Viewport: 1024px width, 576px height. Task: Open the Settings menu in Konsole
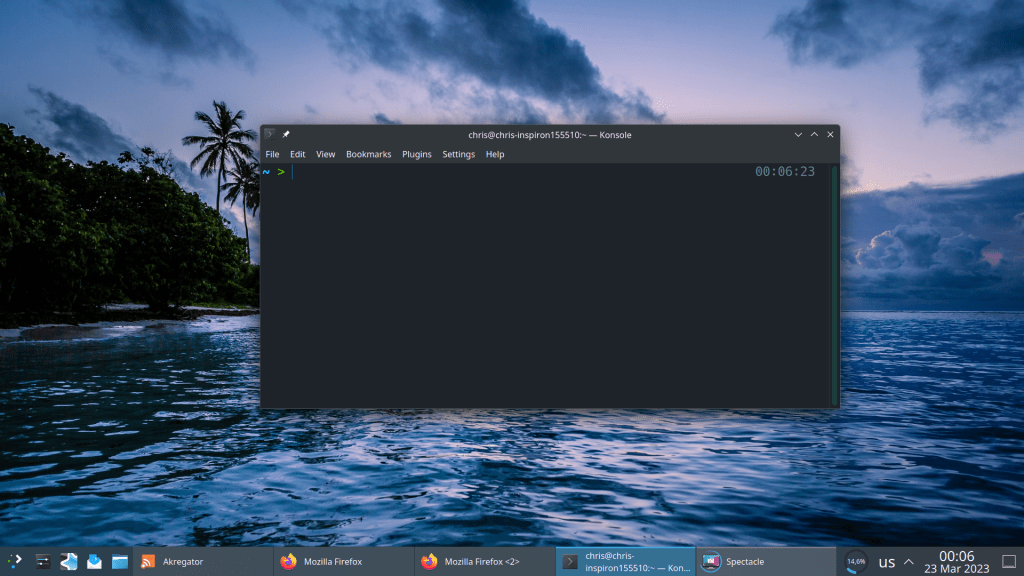[x=458, y=155]
